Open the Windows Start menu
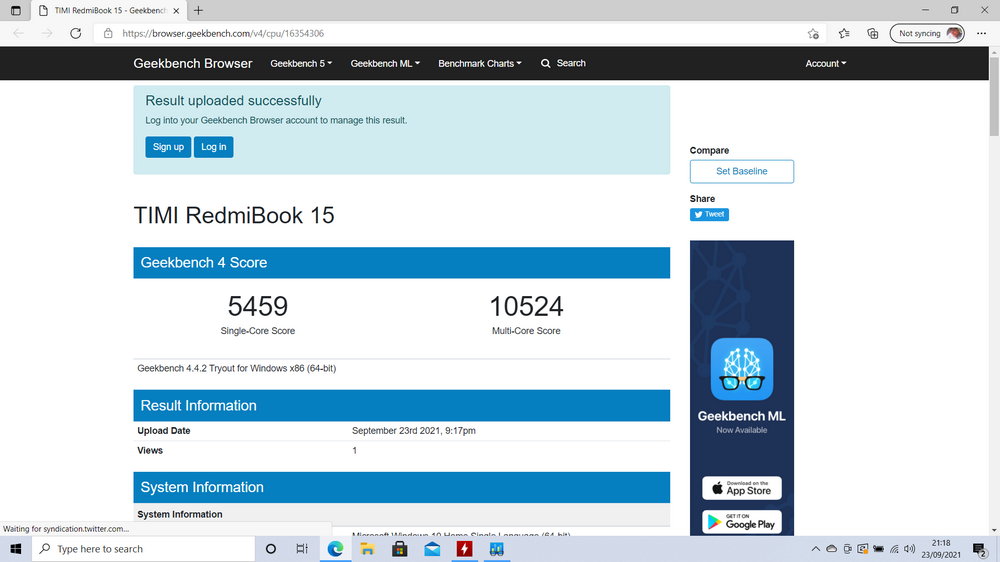 tap(16, 549)
